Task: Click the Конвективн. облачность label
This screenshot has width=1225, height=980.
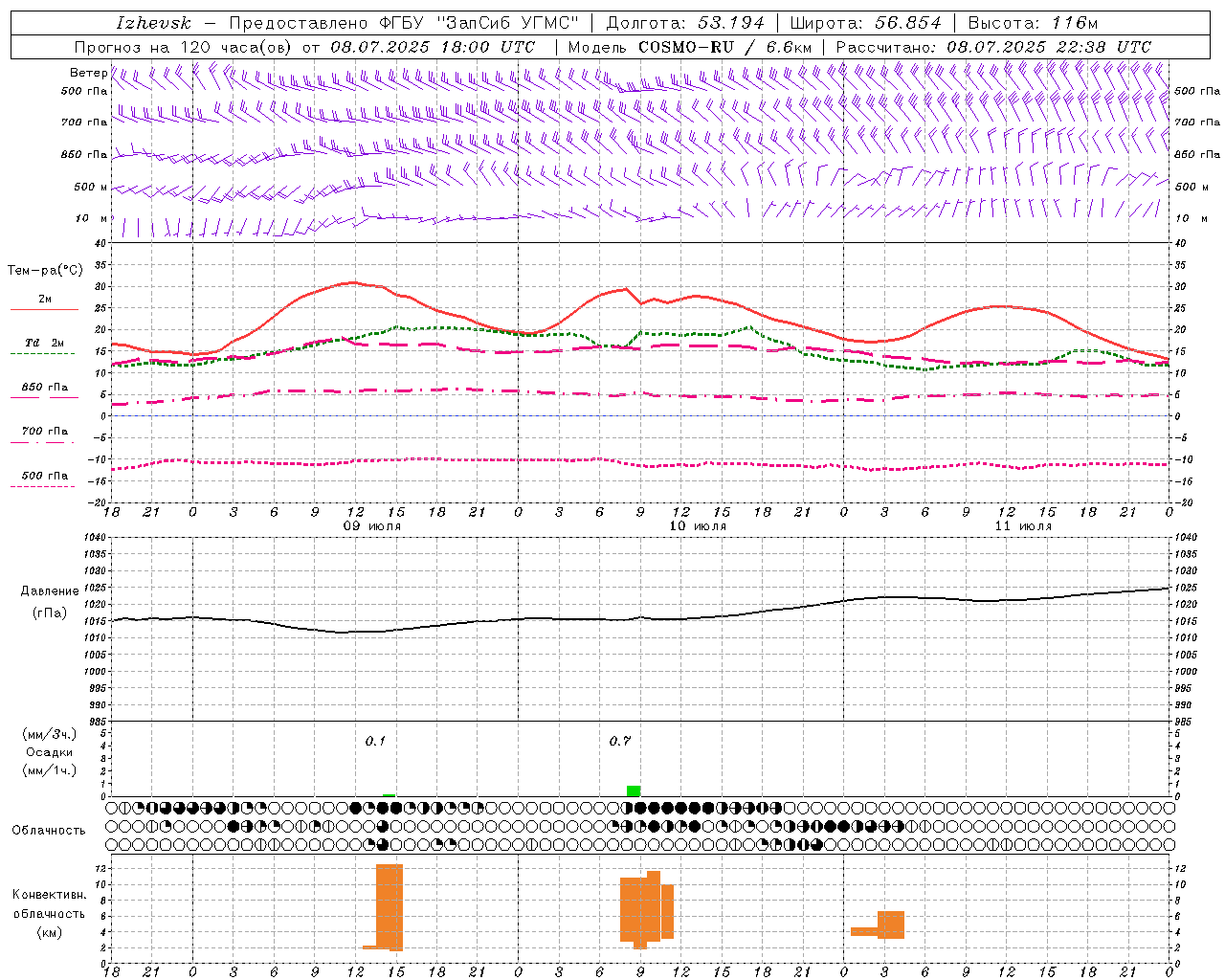Action: click(x=50, y=904)
